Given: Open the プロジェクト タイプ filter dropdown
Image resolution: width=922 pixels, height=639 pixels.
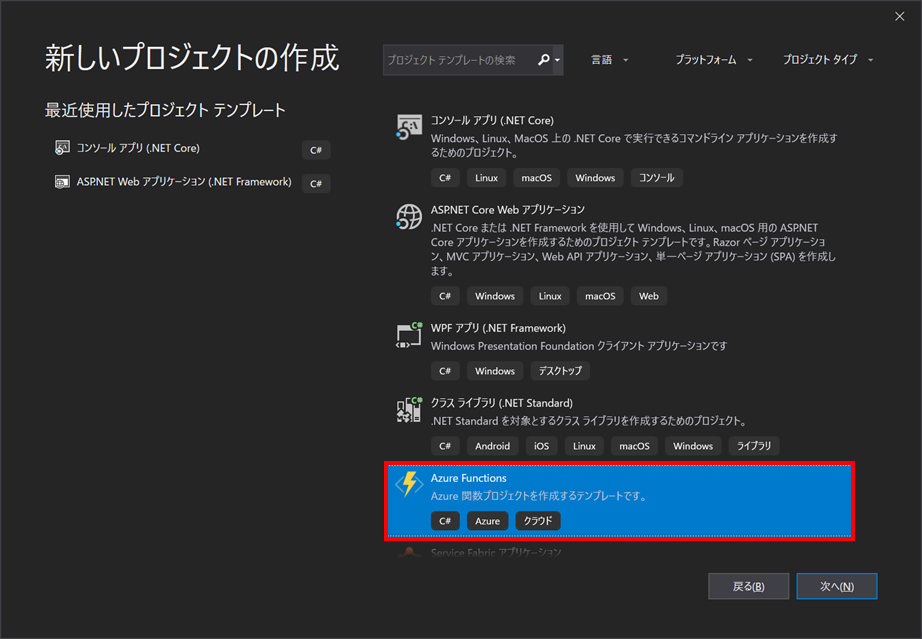Looking at the screenshot, I should click(x=827, y=60).
